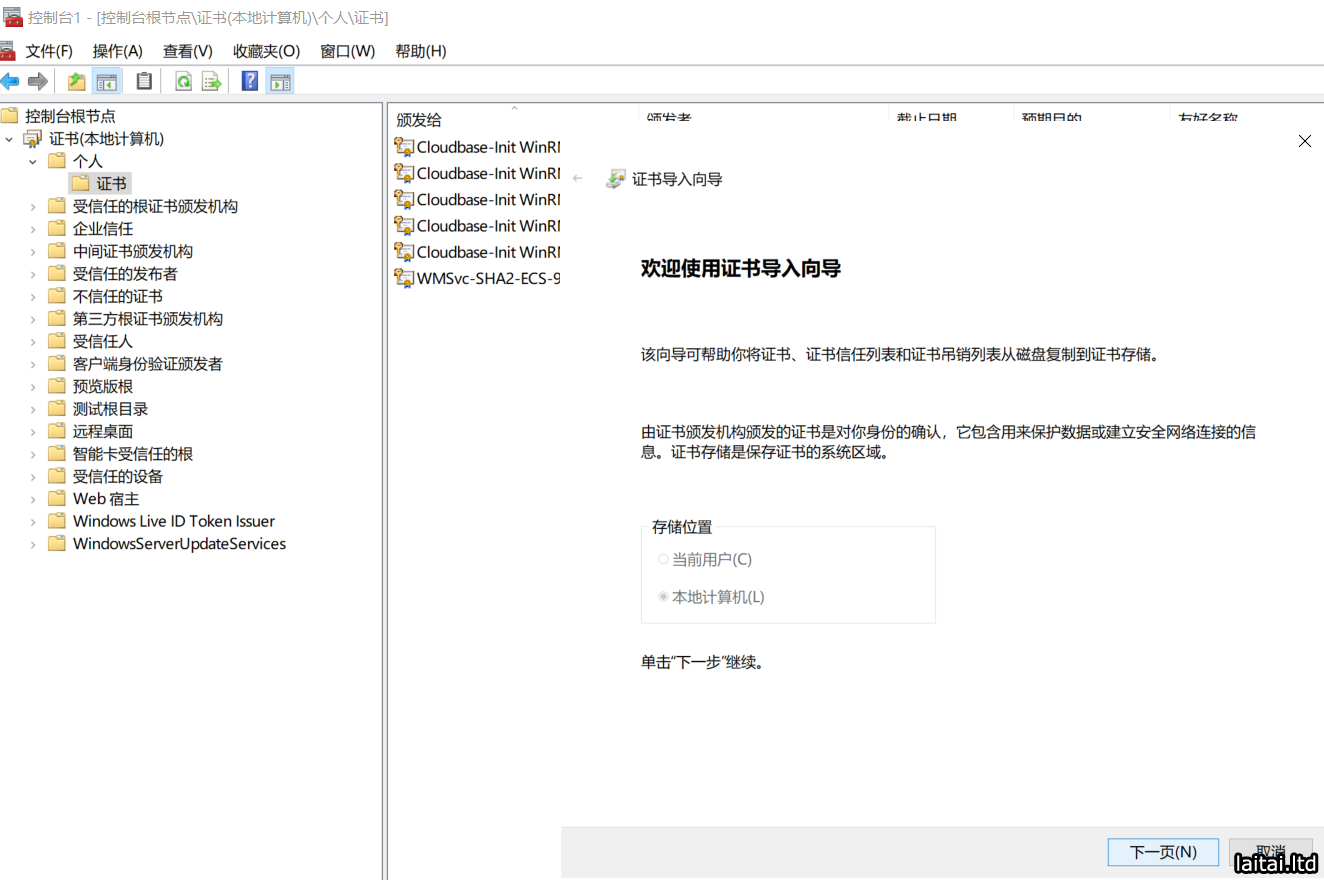Toggle the Show/Hide Console Tree icon
The height and width of the screenshot is (880, 1324).
tap(107, 81)
